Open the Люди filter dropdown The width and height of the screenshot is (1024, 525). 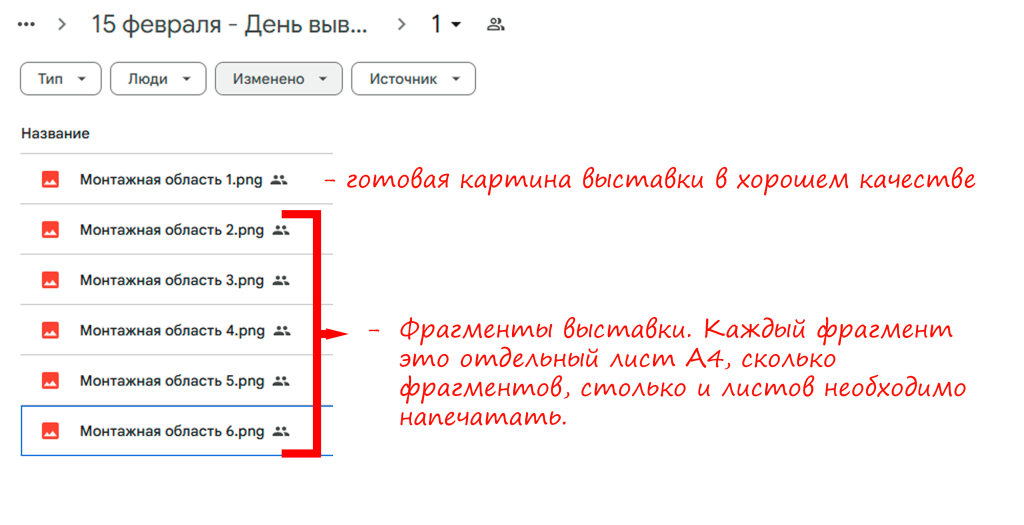[x=158, y=79]
